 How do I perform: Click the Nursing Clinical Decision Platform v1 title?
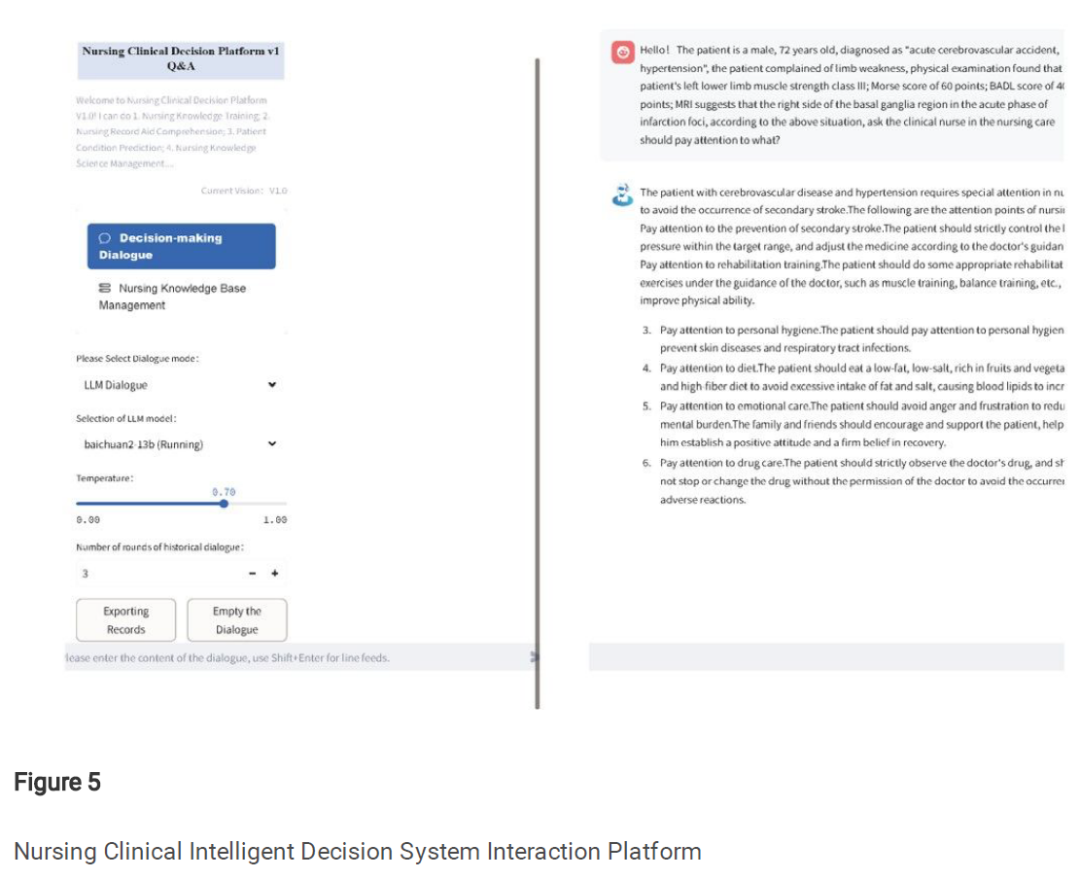[x=180, y=59]
